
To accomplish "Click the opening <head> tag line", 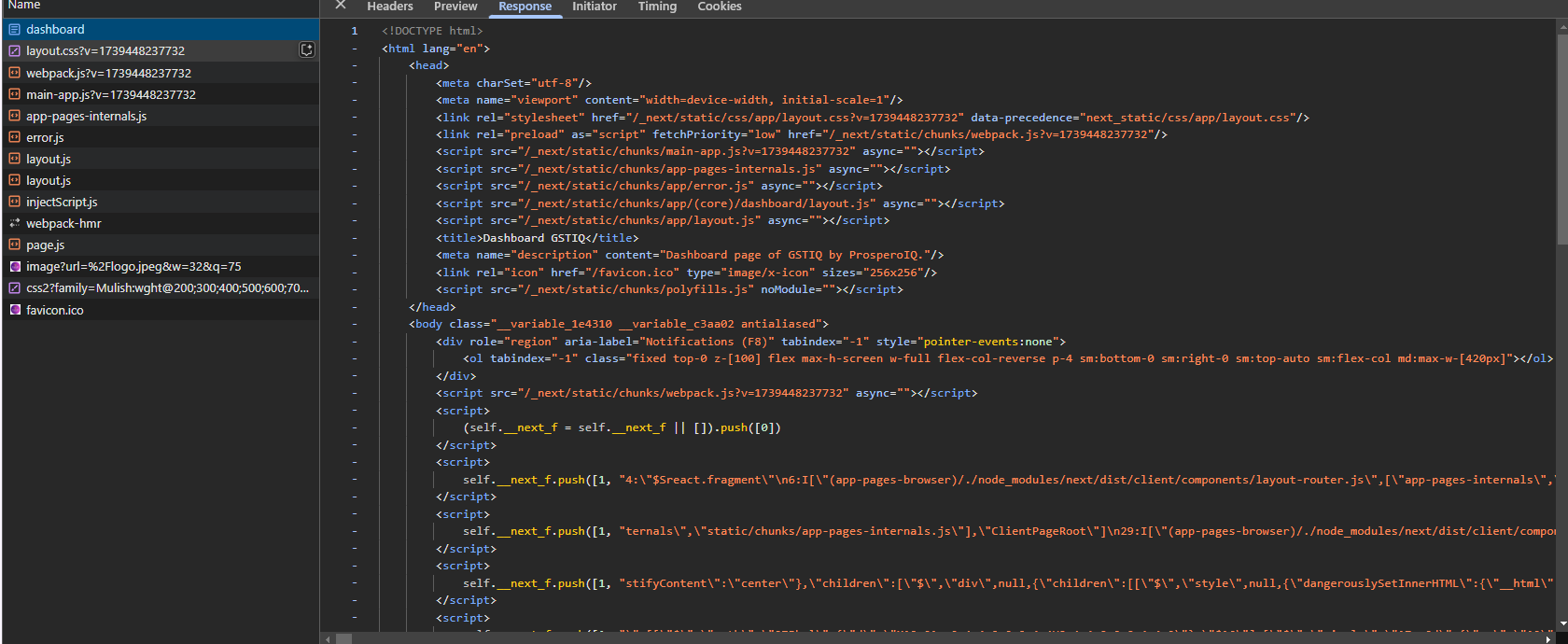I will tap(428, 65).
